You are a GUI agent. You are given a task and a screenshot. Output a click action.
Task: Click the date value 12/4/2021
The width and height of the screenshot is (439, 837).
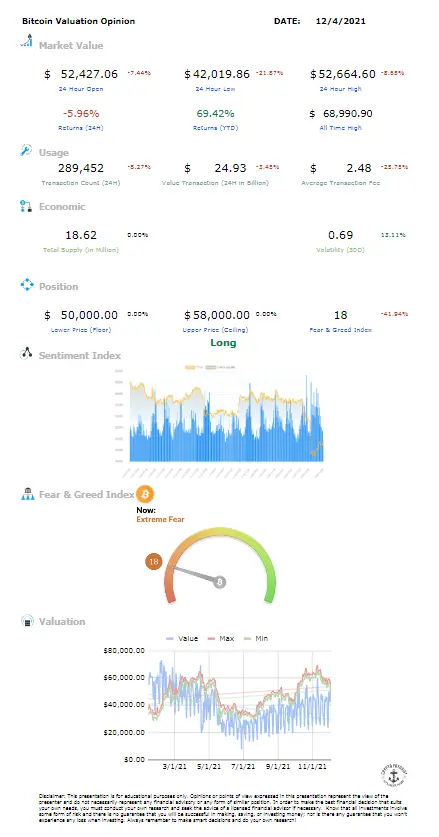[x=341, y=21]
